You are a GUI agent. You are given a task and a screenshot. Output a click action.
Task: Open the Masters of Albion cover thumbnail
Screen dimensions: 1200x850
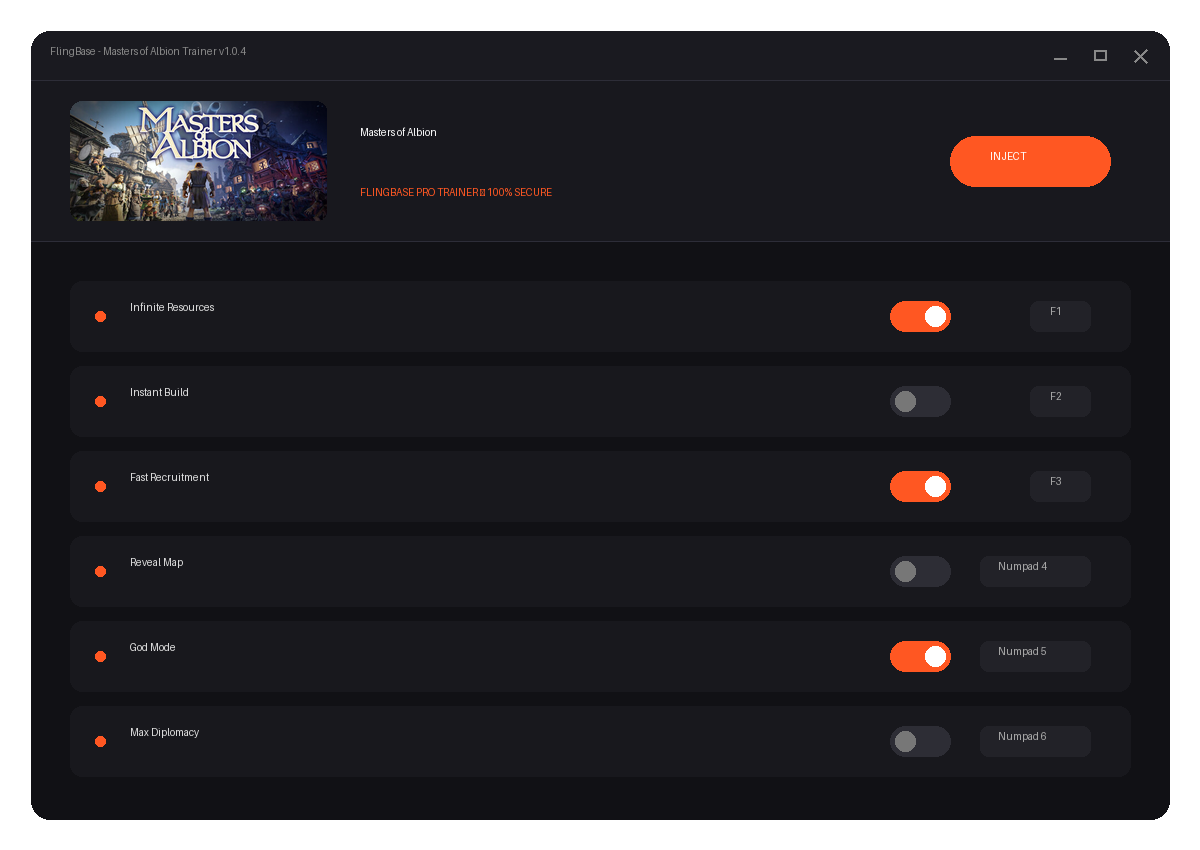click(x=198, y=161)
